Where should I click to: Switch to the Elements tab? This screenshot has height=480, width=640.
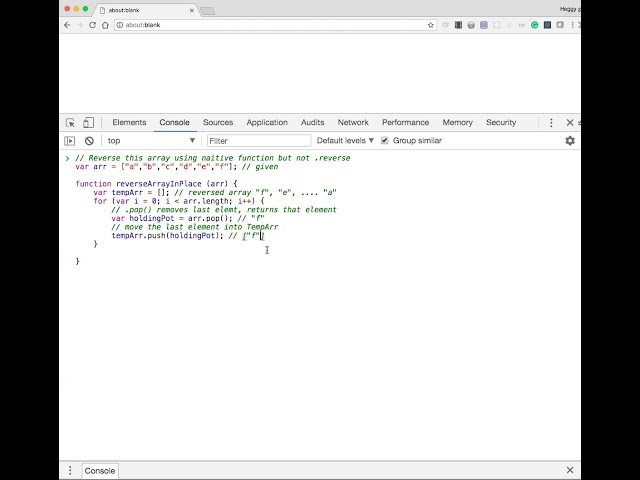click(129, 122)
